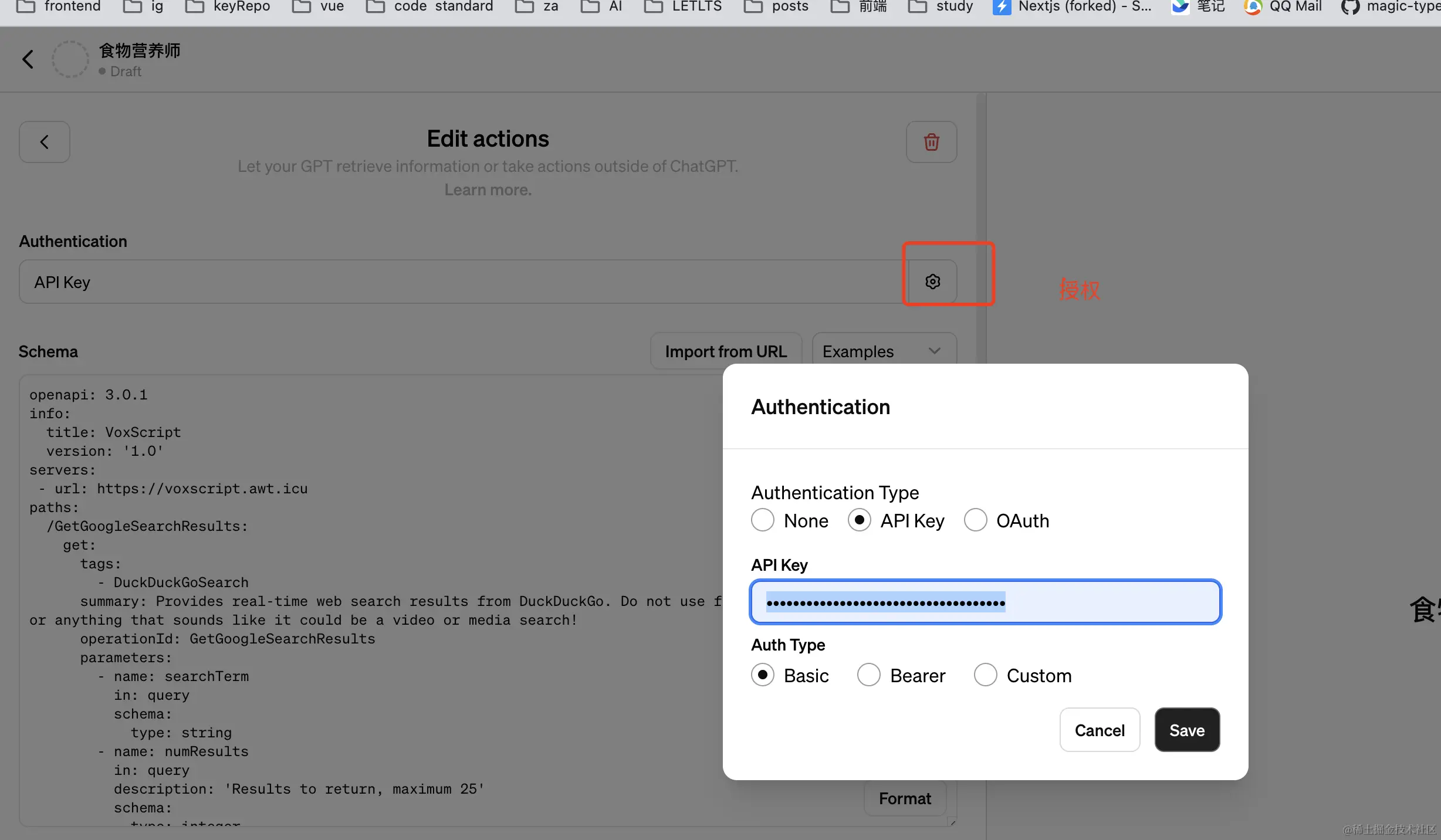Viewport: 1441px width, 840px height.
Task: Click the dashed GPT avatar placeholder
Action: pyautogui.click(x=70, y=59)
